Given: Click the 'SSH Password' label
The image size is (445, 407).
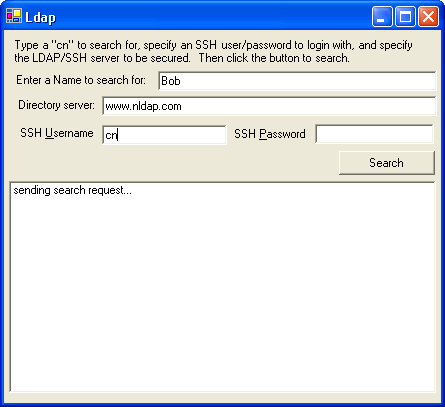Looking at the screenshot, I should pos(270,134).
